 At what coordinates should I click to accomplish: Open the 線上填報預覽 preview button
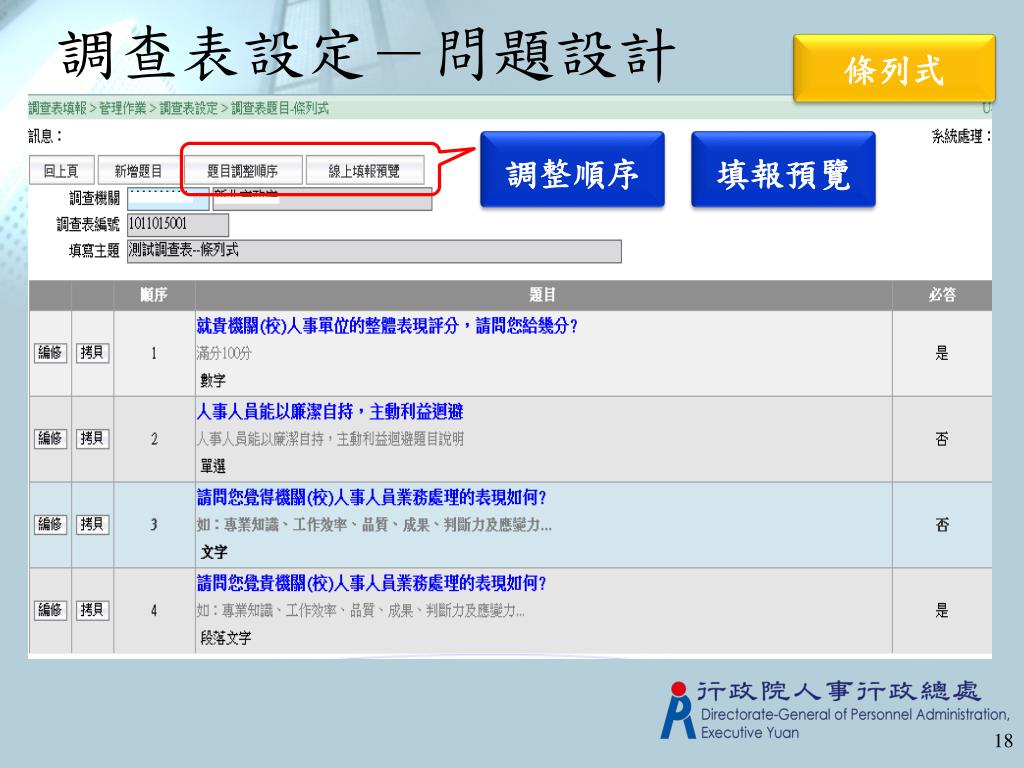click(364, 170)
